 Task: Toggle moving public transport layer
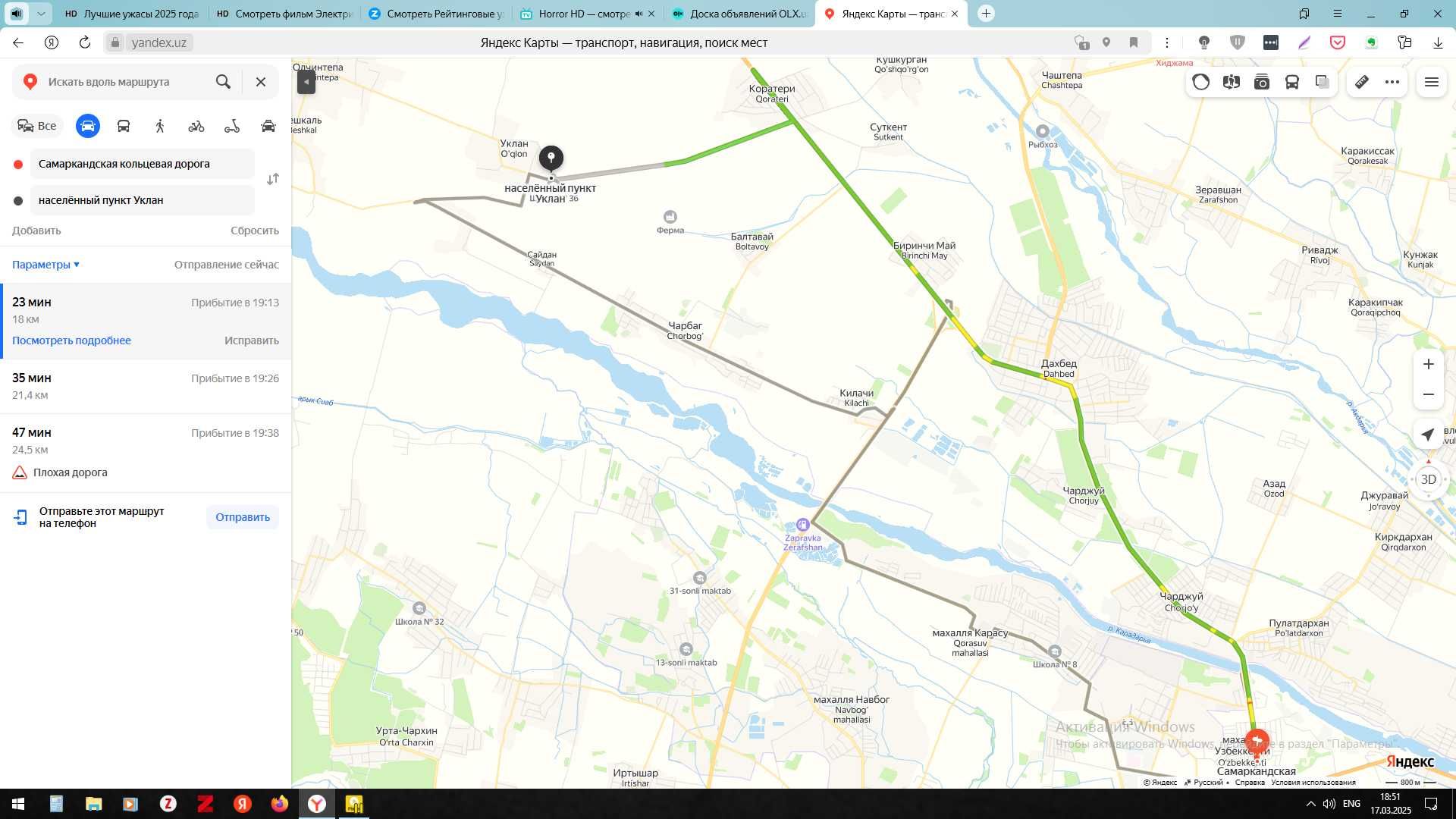(x=1292, y=82)
